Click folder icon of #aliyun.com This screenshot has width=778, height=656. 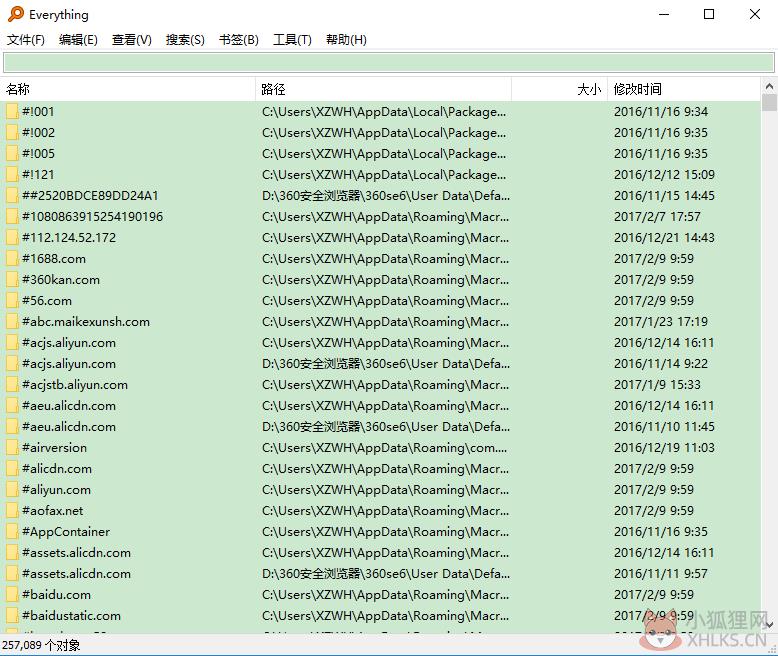pos(12,489)
